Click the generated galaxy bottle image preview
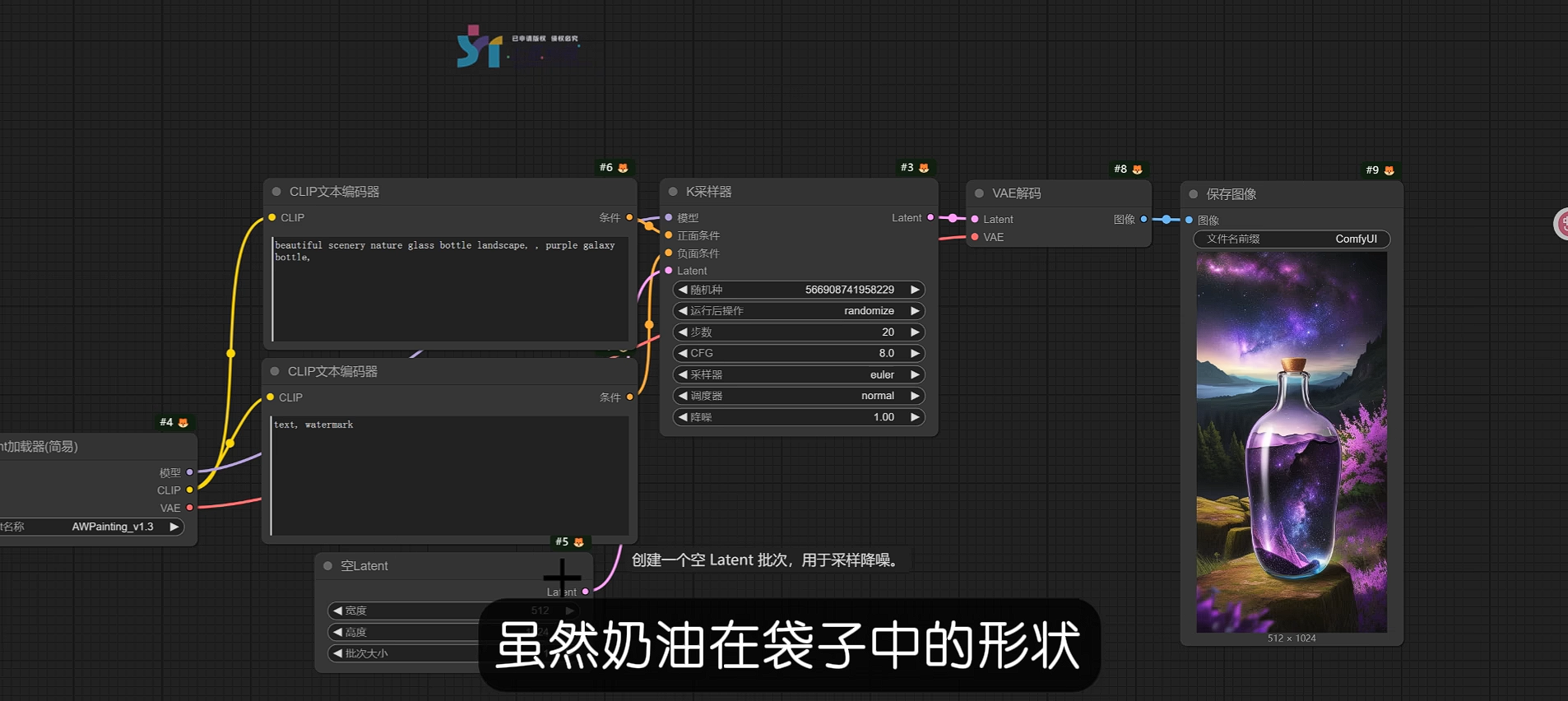This screenshot has width=1568, height=701. [1291, 442]
